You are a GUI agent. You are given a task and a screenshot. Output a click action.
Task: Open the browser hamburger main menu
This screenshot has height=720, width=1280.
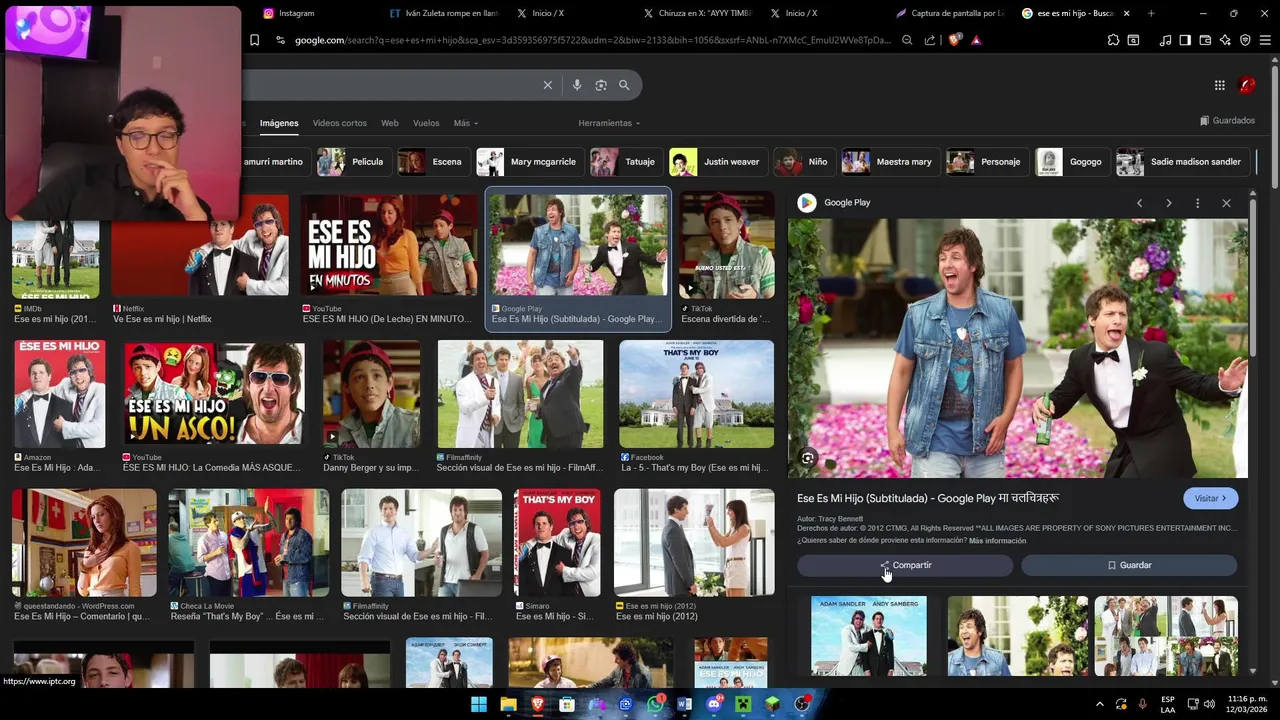click(1265, 40)
